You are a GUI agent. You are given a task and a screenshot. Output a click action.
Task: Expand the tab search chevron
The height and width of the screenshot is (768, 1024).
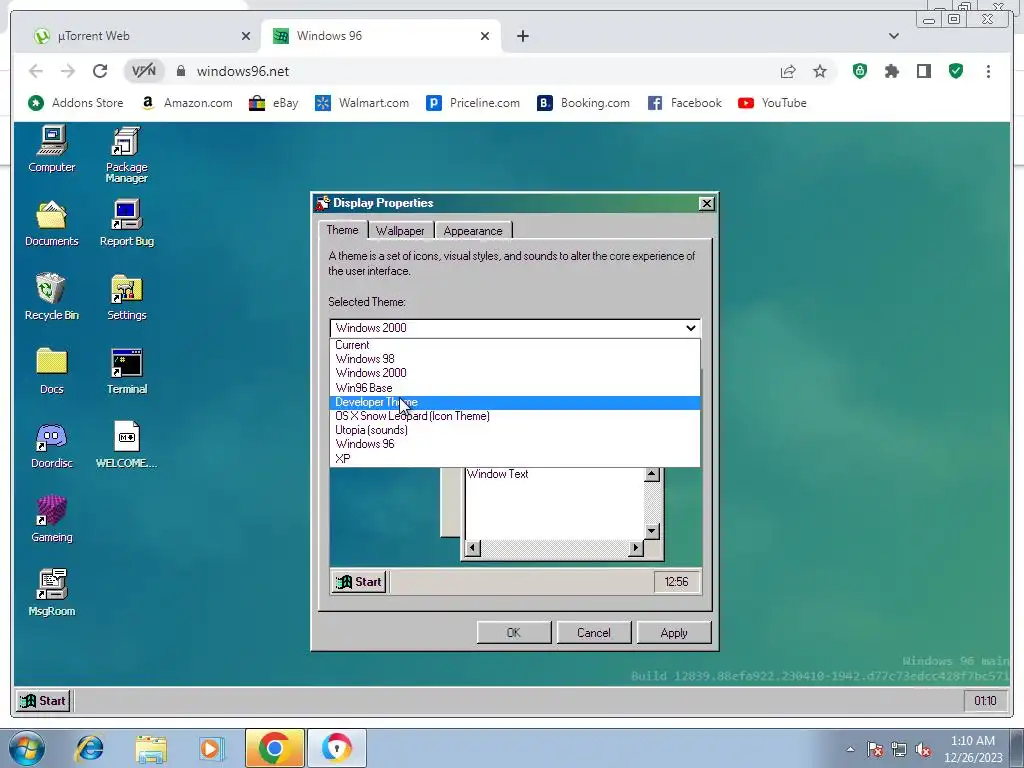pos(893,36)
